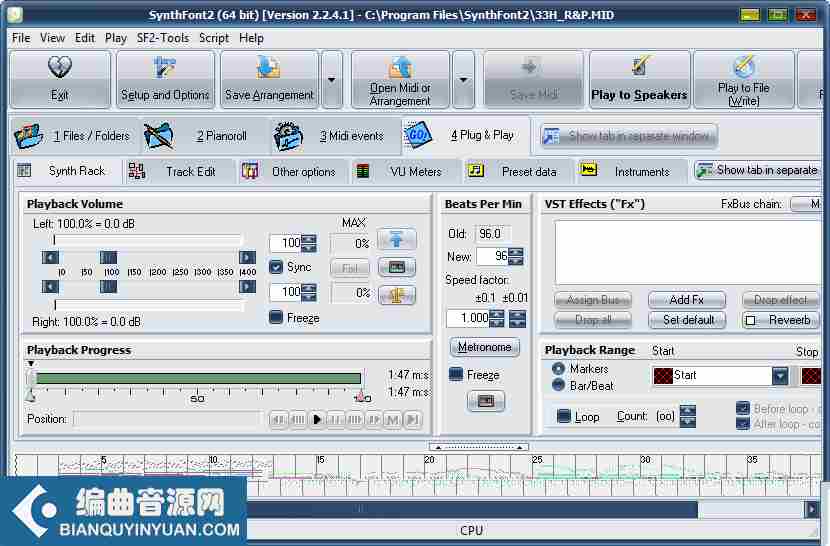Click the Metronome button
This screenshot has height=546, width=830.
[x=485, y=347]
